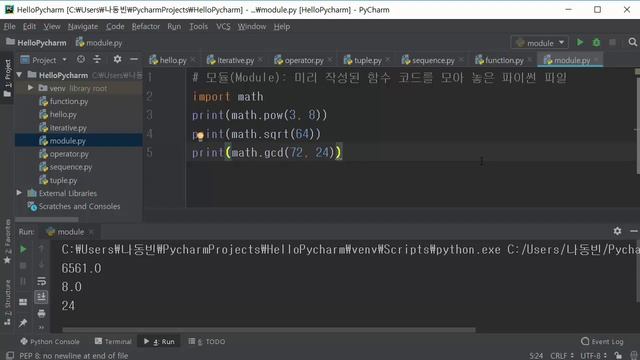The image size is (640, 360).
Task: Open Run panel settings gear
Action: [x=617, y=231]
